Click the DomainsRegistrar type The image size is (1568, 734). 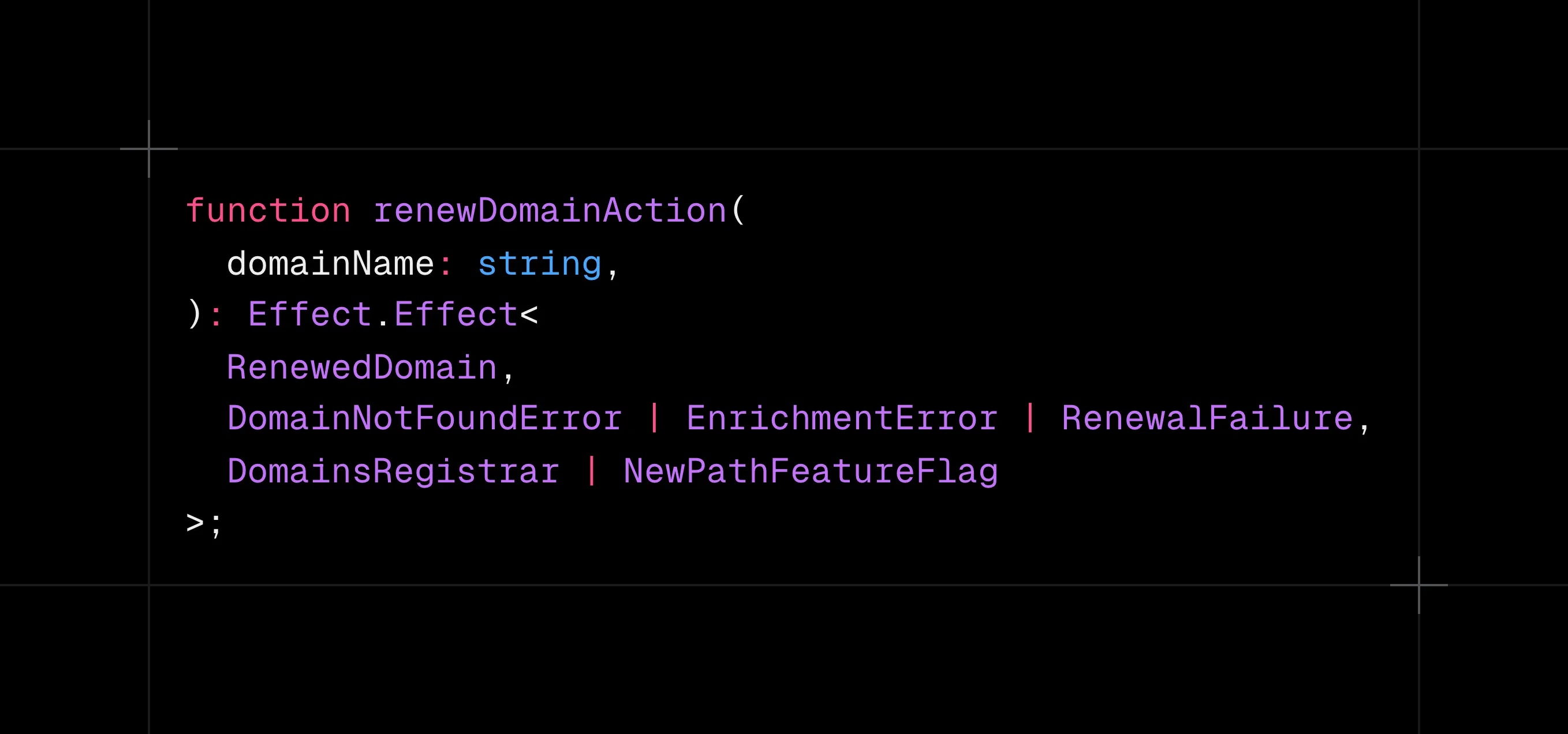[x=393, y=471]
